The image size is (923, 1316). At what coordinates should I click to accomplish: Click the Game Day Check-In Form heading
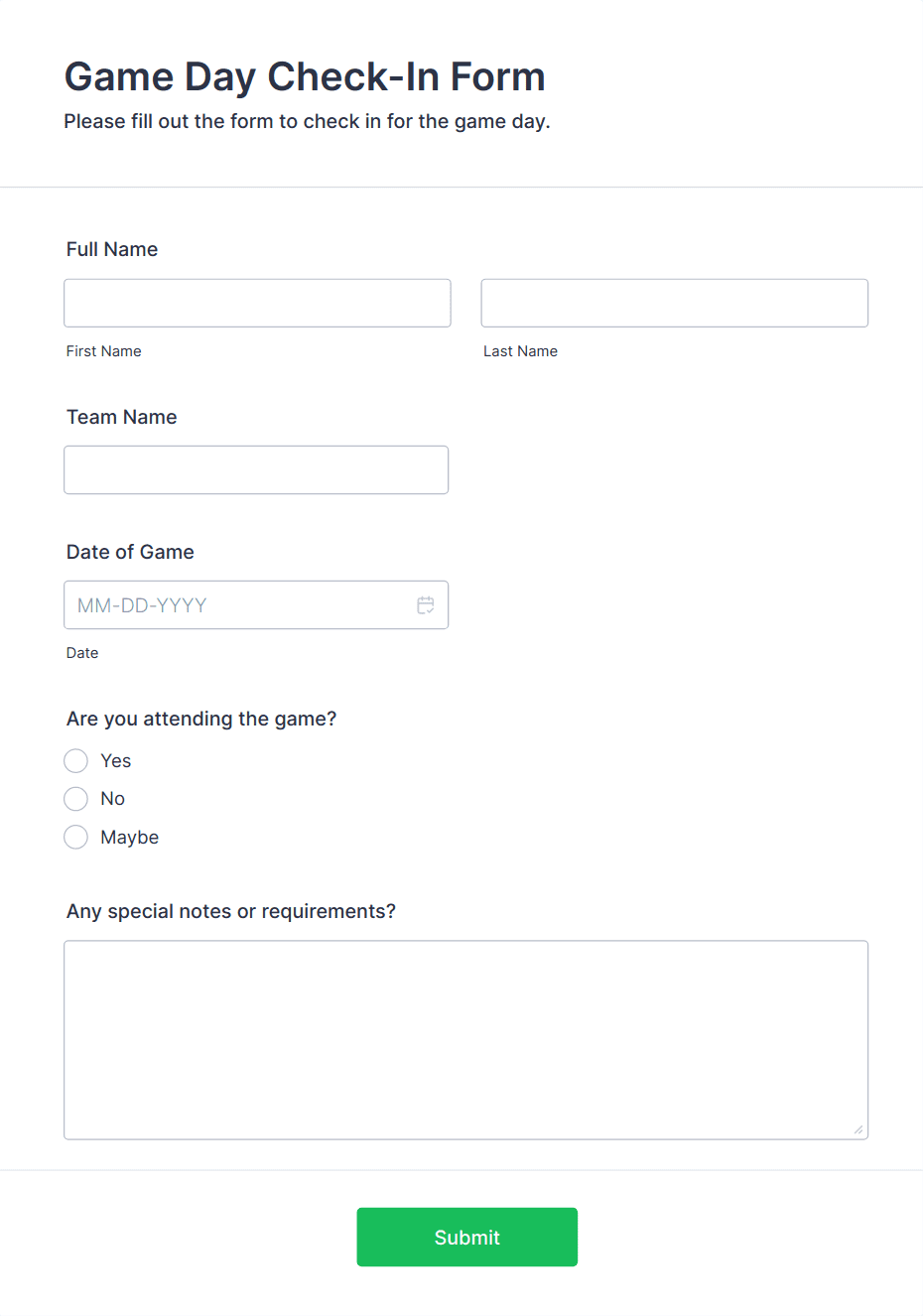point(305,76)
